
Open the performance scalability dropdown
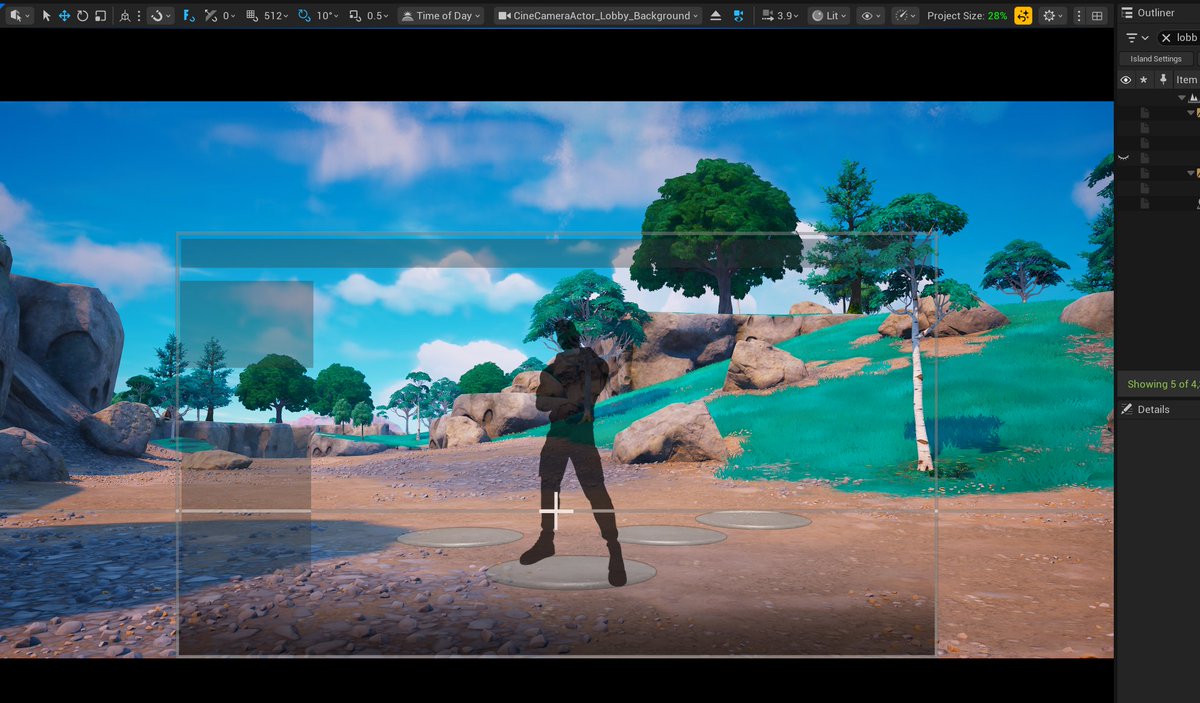(x=905, y=16)
